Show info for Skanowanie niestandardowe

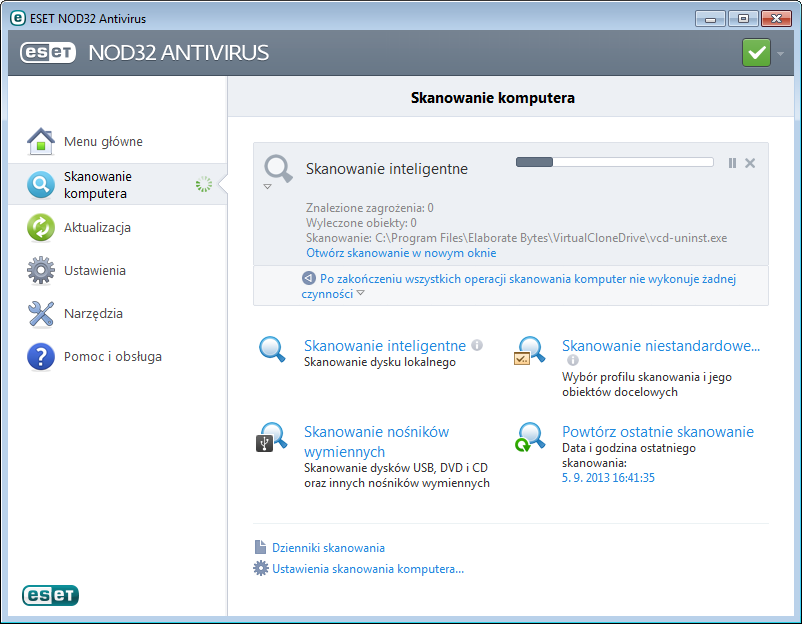pos(573,360)
